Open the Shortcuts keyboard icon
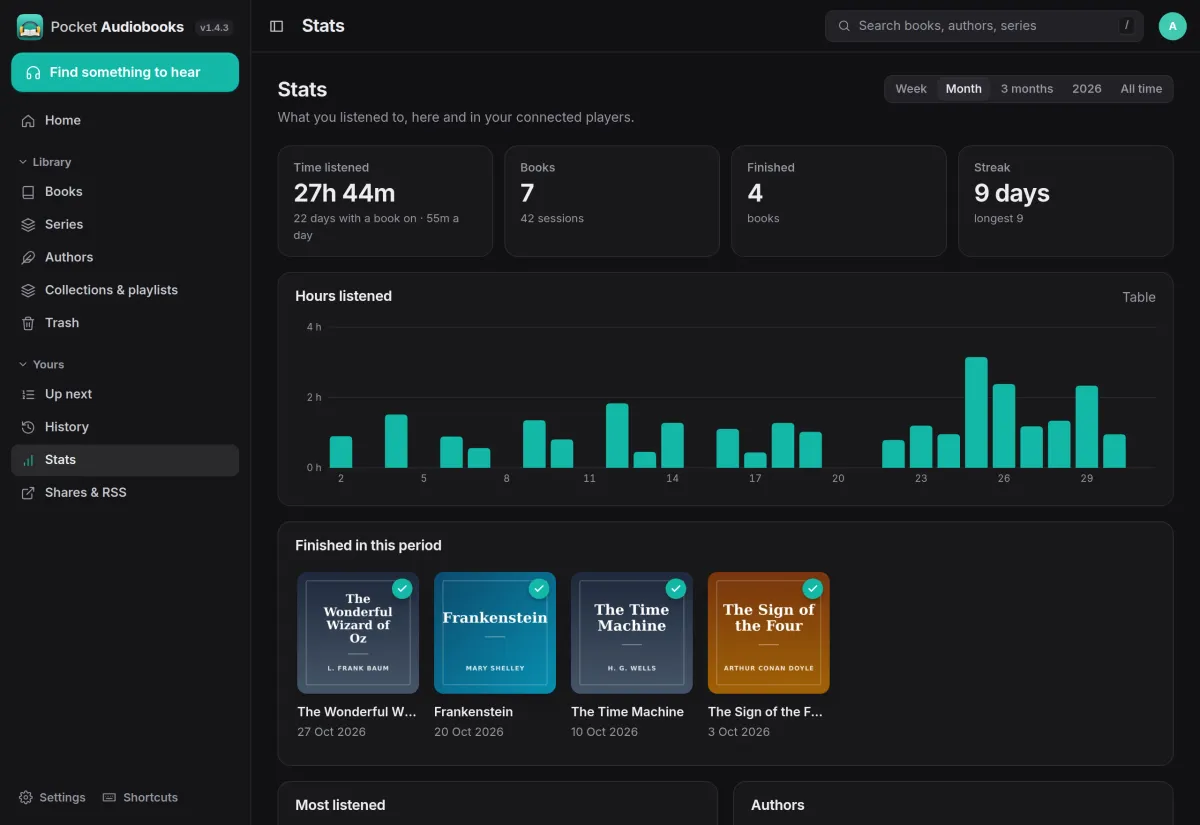Screen dimensions: 1200x825 110,797
